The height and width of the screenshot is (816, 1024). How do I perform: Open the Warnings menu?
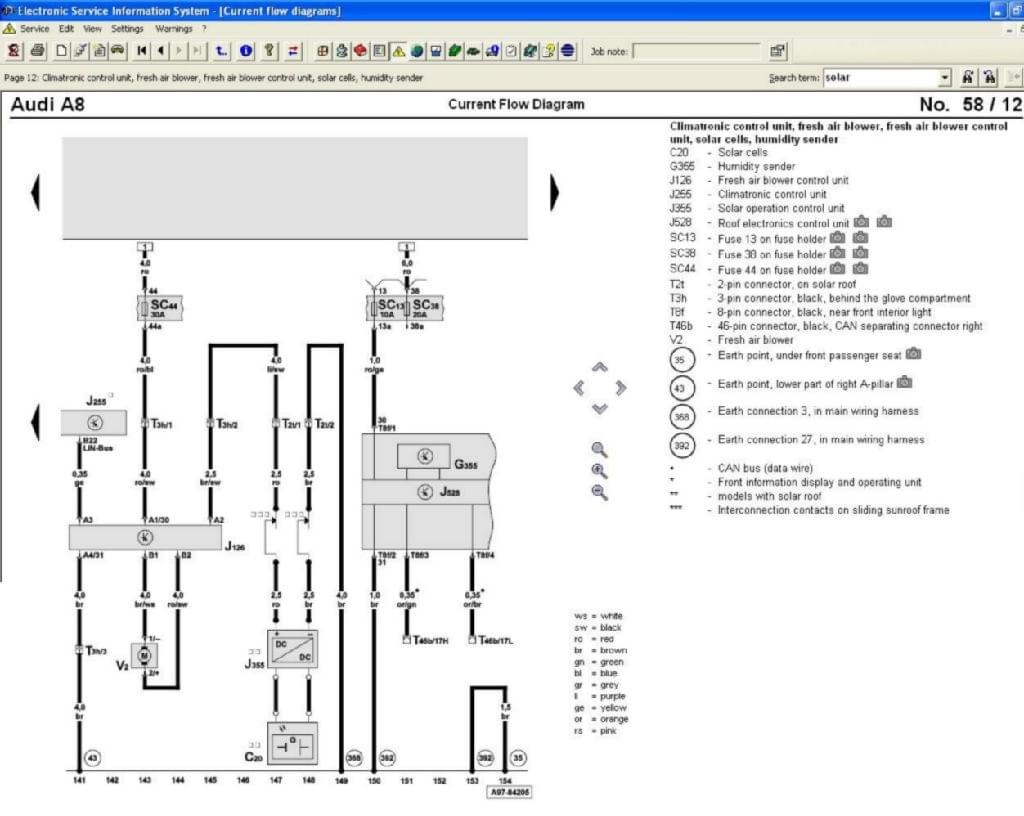(x=174, y=29)
